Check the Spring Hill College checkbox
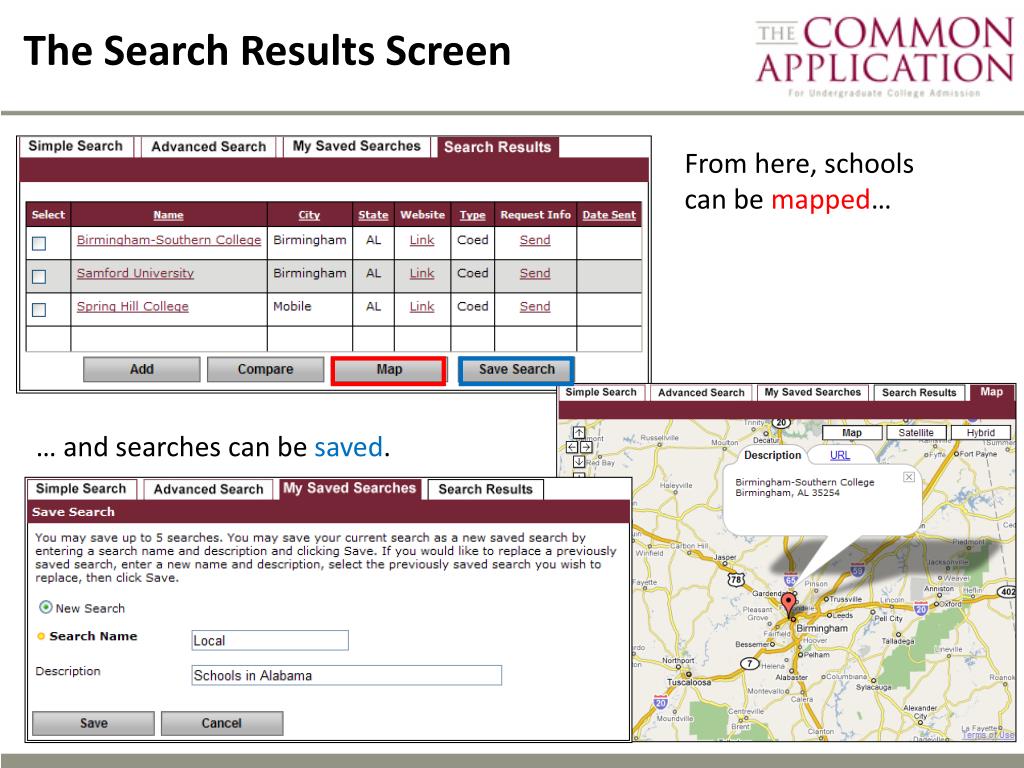This screenshot has width=1024, height=768. (x=39, y=310)
